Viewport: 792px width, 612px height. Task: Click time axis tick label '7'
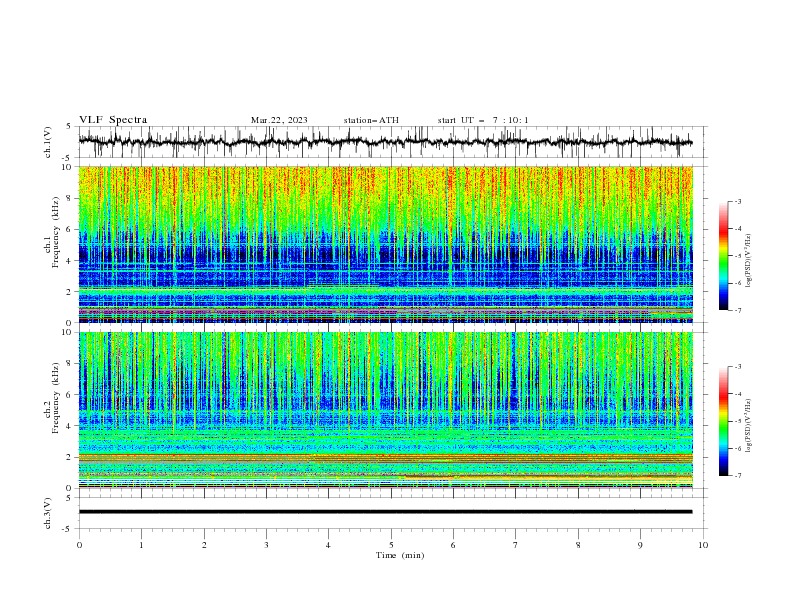tap(516, 545)
